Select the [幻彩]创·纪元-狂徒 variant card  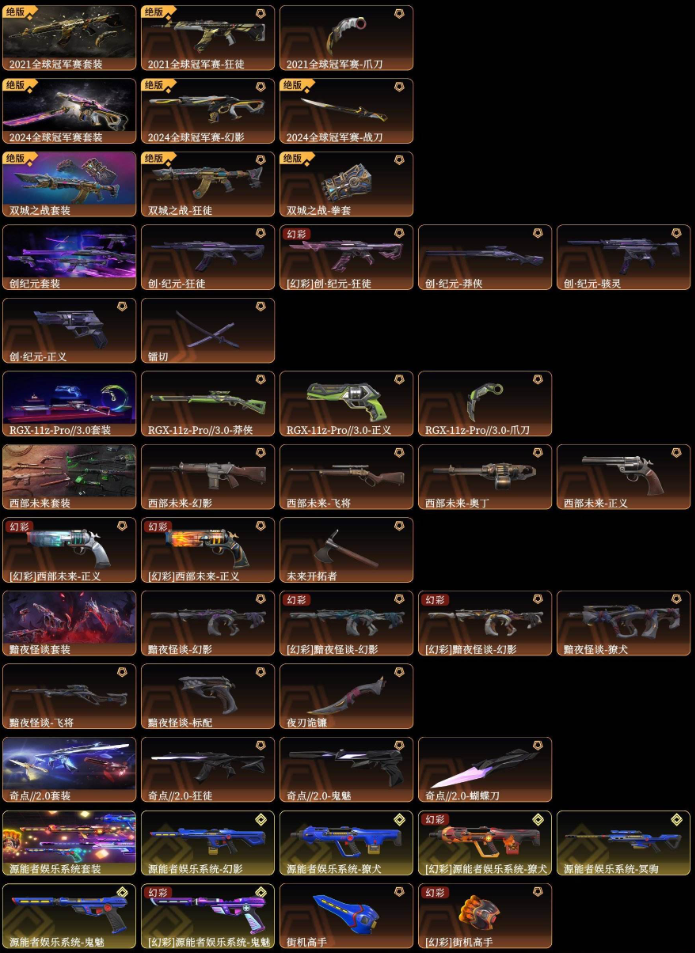346,257
